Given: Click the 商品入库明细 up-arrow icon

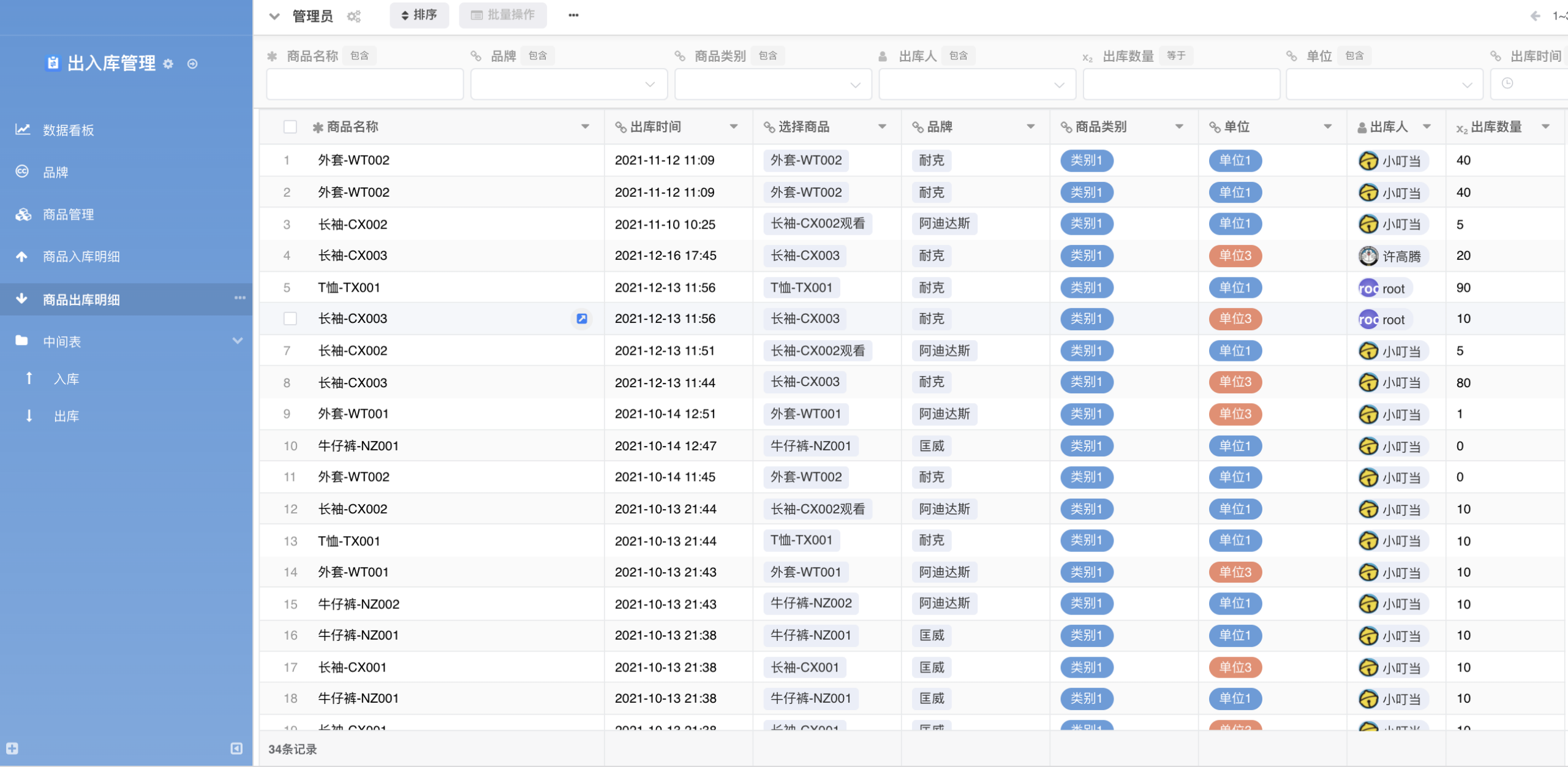Looking at the screenshot, I should coord(21,256).
